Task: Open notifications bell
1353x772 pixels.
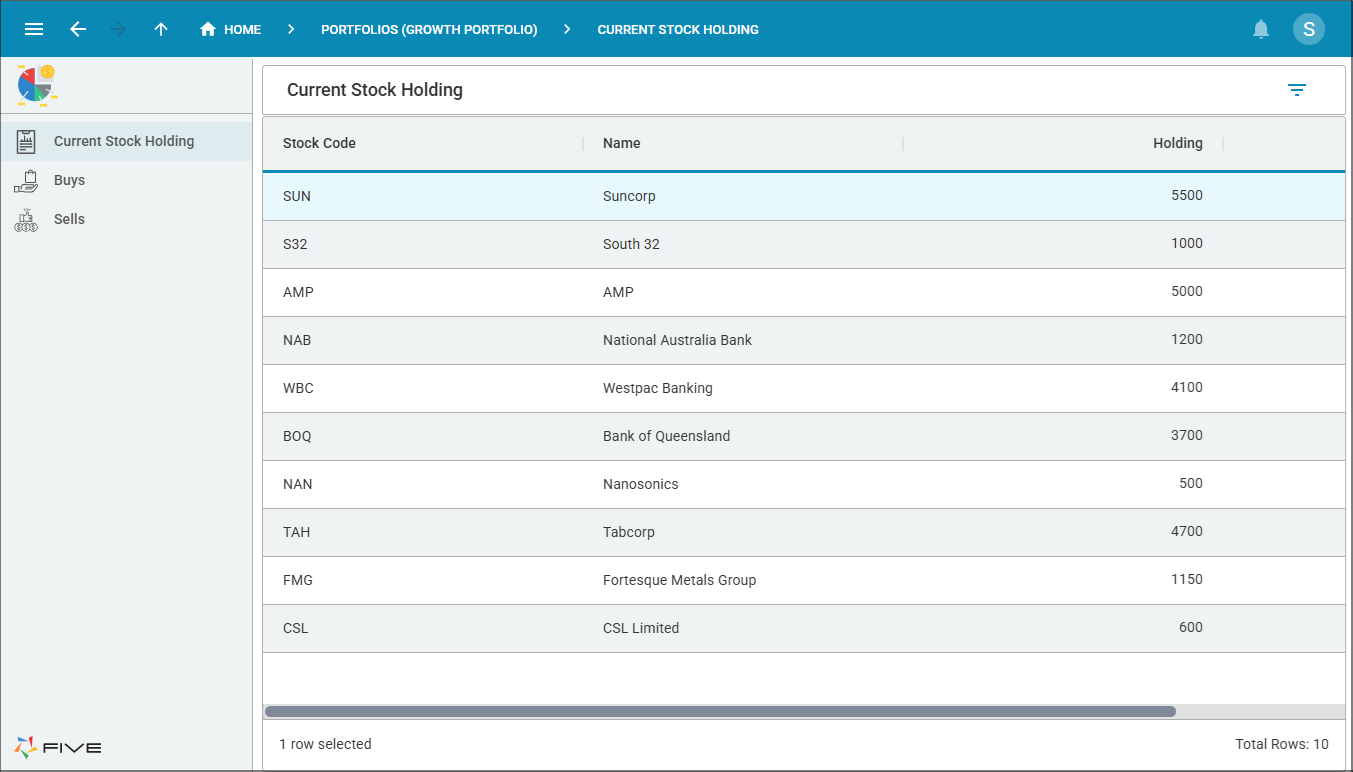Action: pyautogui.click(x=1261, y=30)
